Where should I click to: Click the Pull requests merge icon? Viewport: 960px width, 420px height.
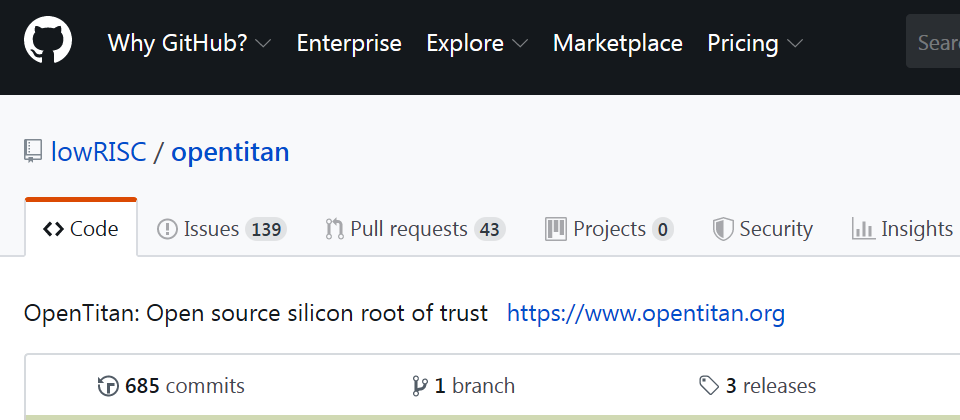[x=335, y=229]
